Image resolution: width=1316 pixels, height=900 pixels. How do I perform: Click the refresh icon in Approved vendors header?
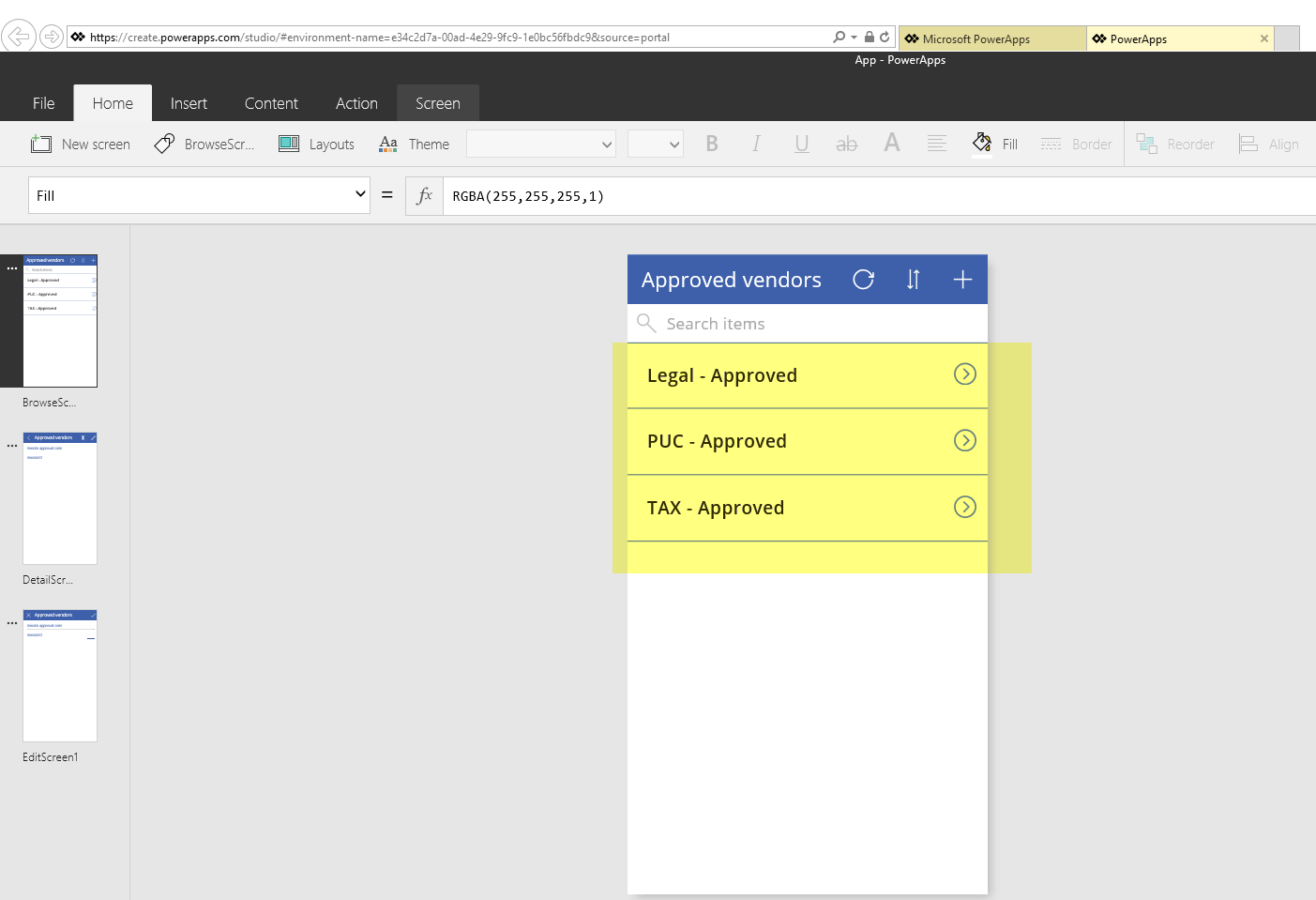pos(863,280)
